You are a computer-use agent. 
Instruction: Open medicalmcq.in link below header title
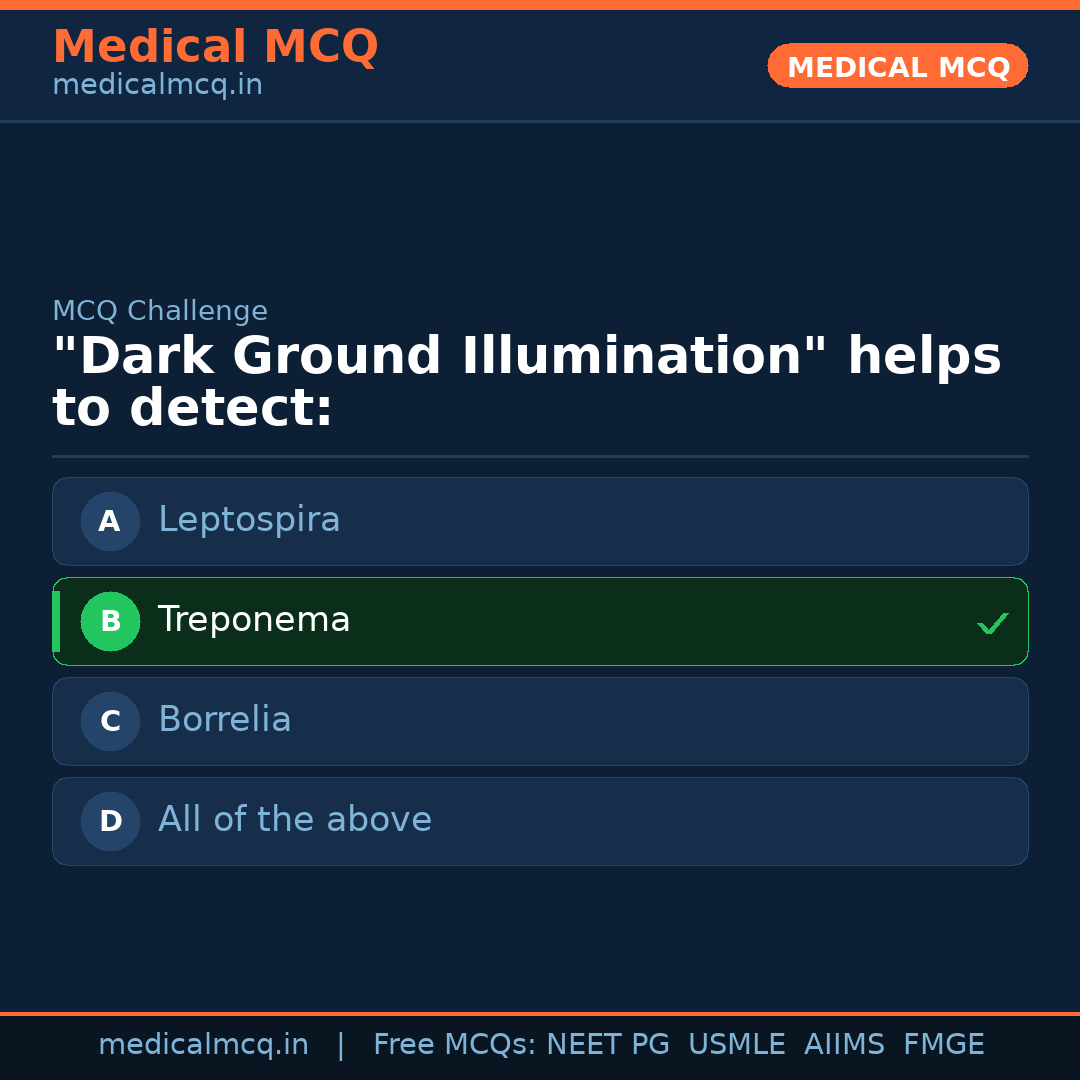click(x=157, y=85)
